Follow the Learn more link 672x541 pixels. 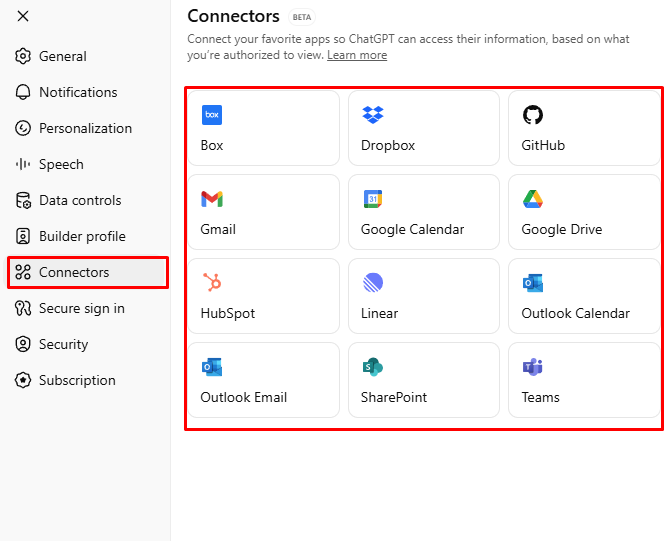[357, 55]
